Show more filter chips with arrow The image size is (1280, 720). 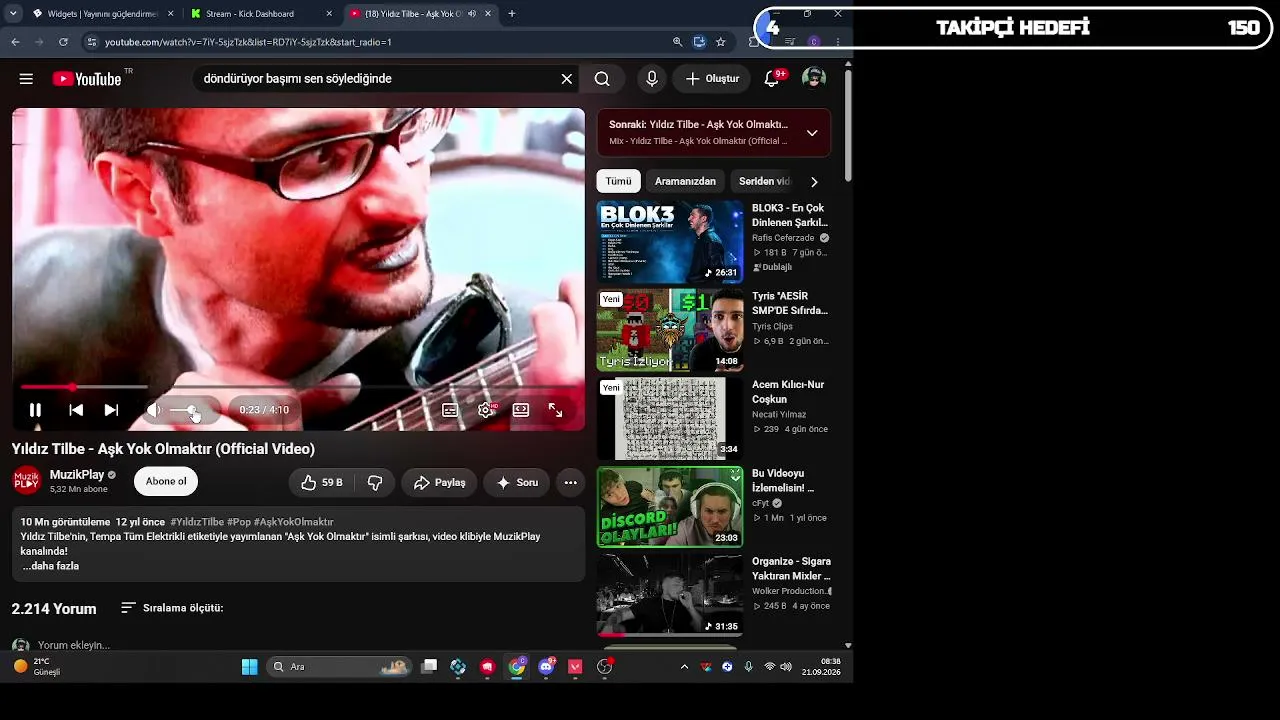click(x=814, y=182)
